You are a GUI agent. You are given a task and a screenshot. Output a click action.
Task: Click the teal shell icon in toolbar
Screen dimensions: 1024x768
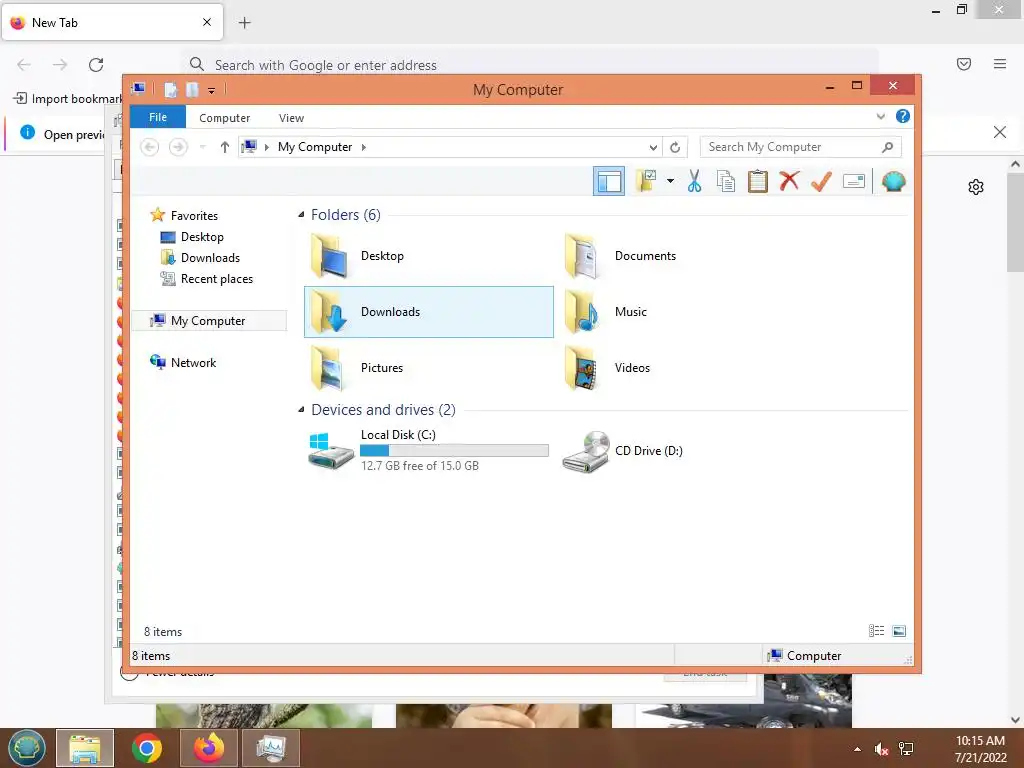coord(893,181)
